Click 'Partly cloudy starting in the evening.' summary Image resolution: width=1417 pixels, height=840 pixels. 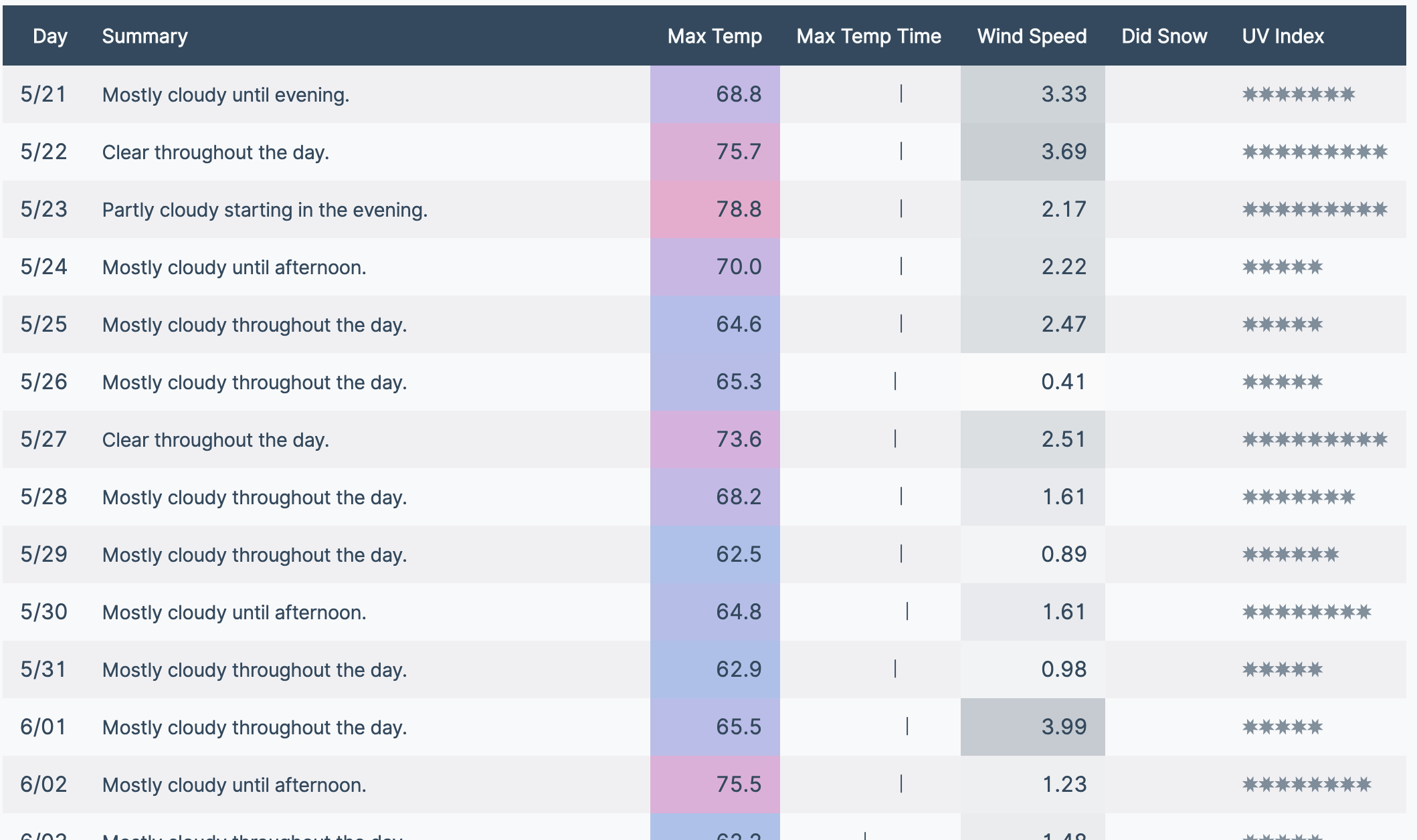tap(264, 209)
